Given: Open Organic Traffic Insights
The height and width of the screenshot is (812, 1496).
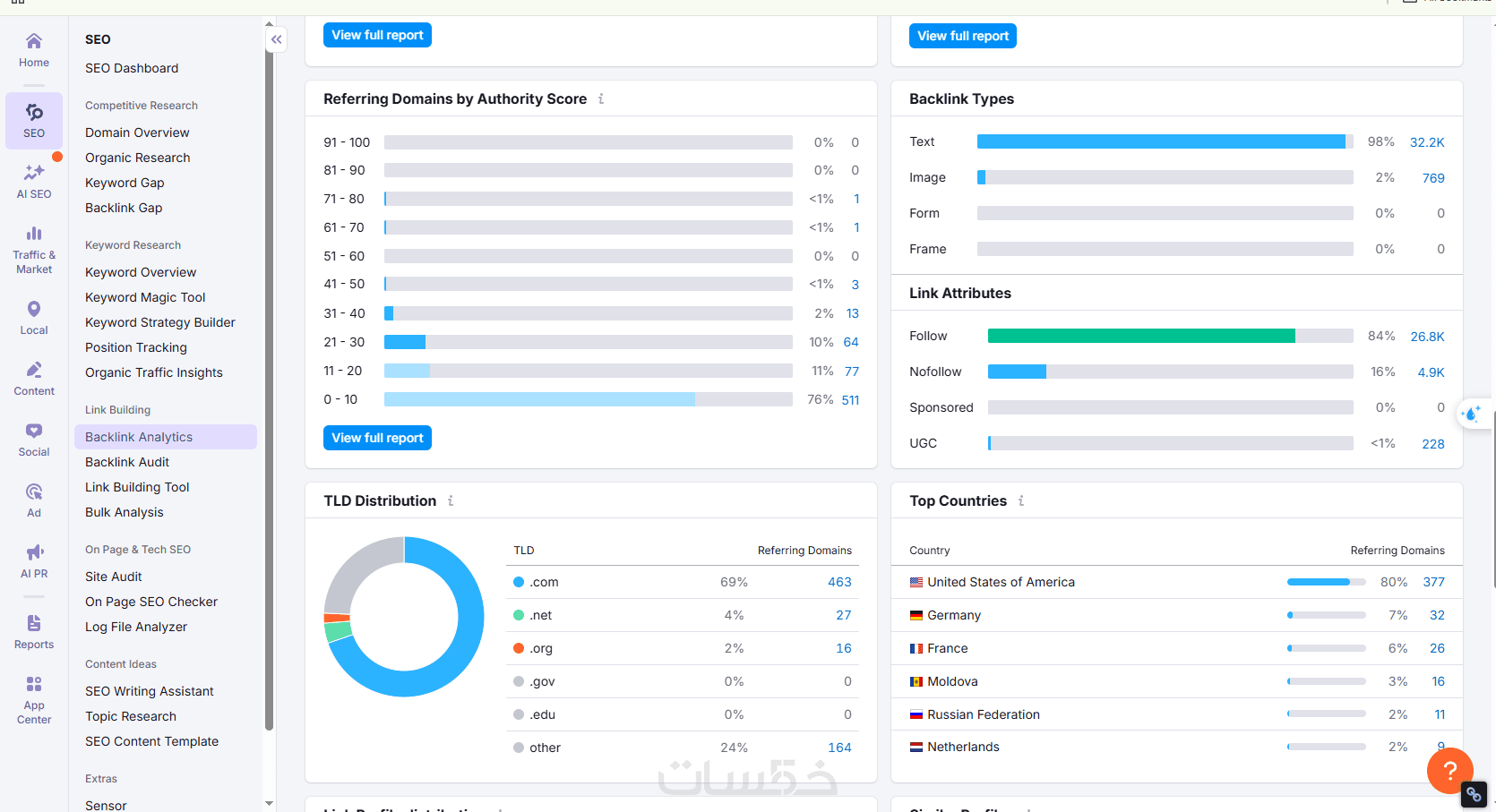Looking at the screenshot, I should tap(154, 372).
